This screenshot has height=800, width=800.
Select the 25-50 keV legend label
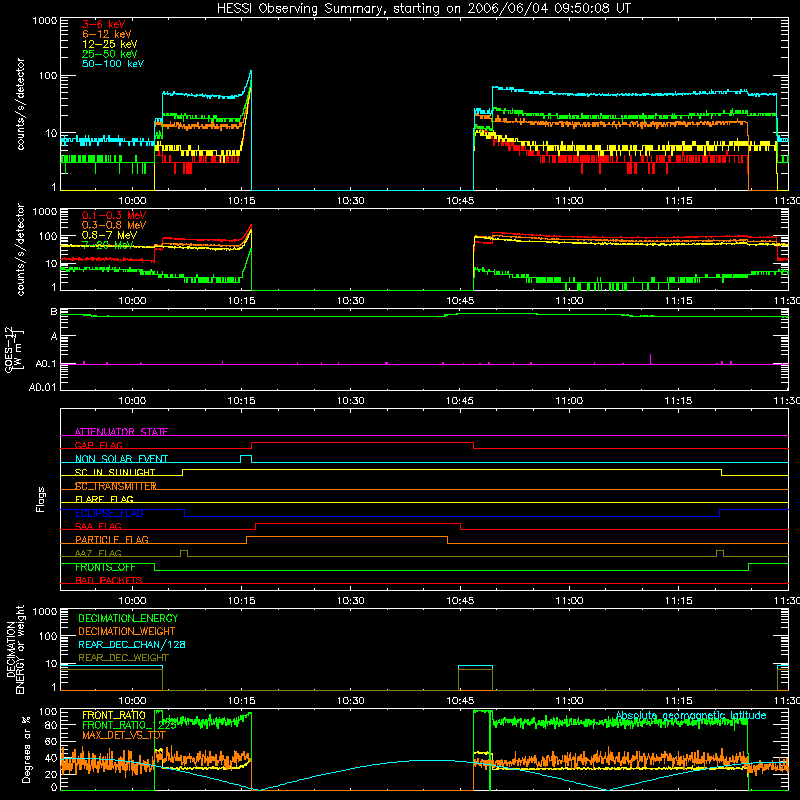109,54
